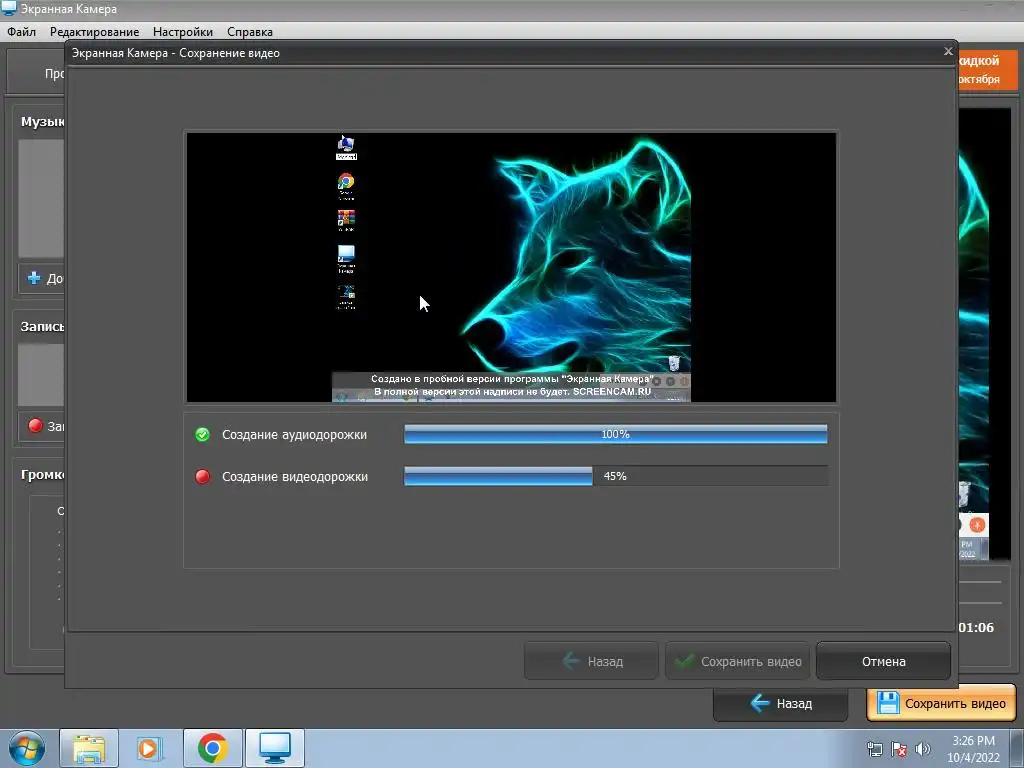Click the green check audio status icon
Image resolution: width=1024 pixels, height=768 pixels.
[x=202, y=434]
